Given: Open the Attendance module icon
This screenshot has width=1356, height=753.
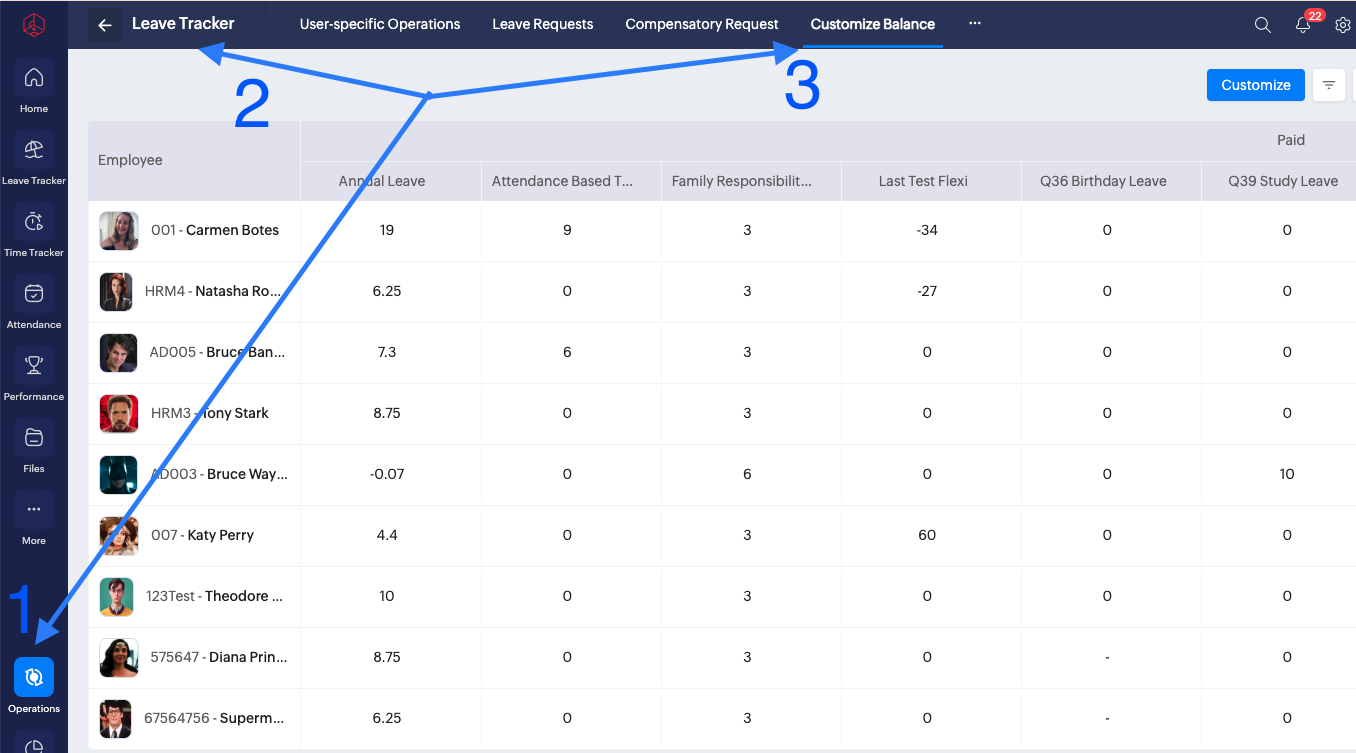Looking at the screenshot, I should click(x=34, y=294).
